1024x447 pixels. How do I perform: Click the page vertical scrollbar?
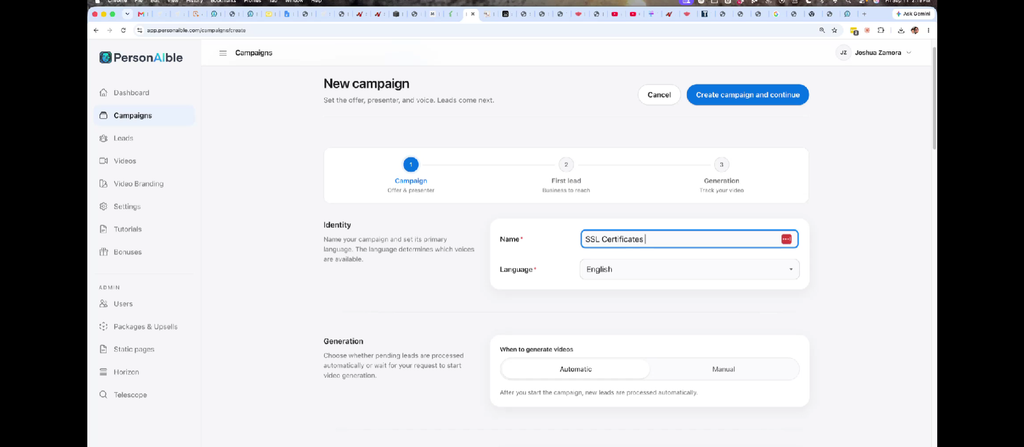coord(934,98)
